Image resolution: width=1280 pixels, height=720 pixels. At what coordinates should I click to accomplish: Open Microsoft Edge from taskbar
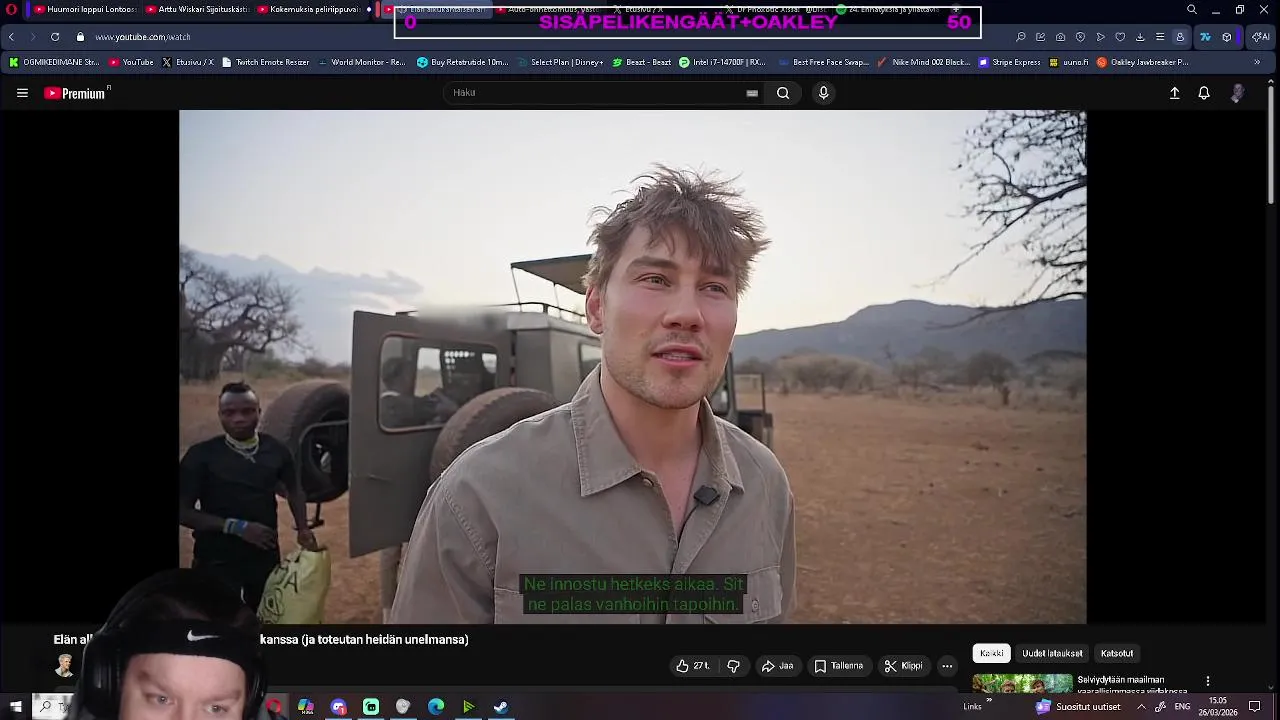coord(436,707)
